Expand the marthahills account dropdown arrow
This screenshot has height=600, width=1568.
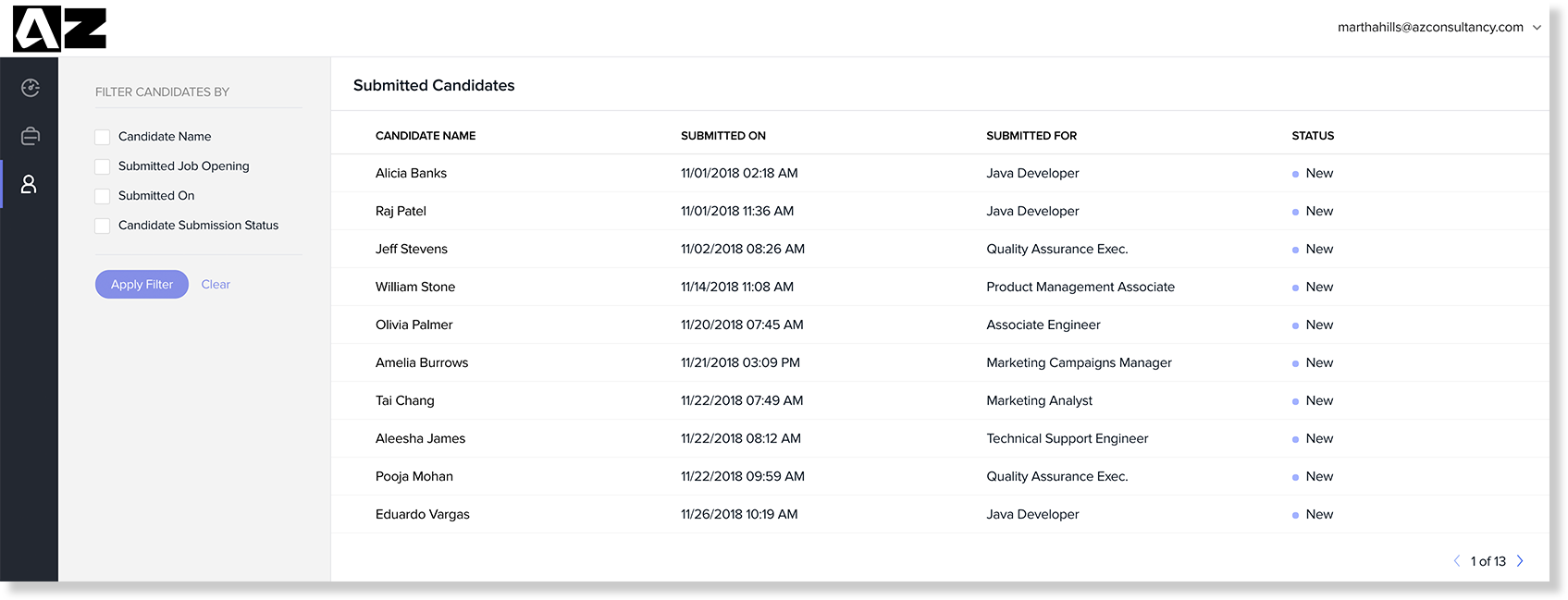(1537, 28)
